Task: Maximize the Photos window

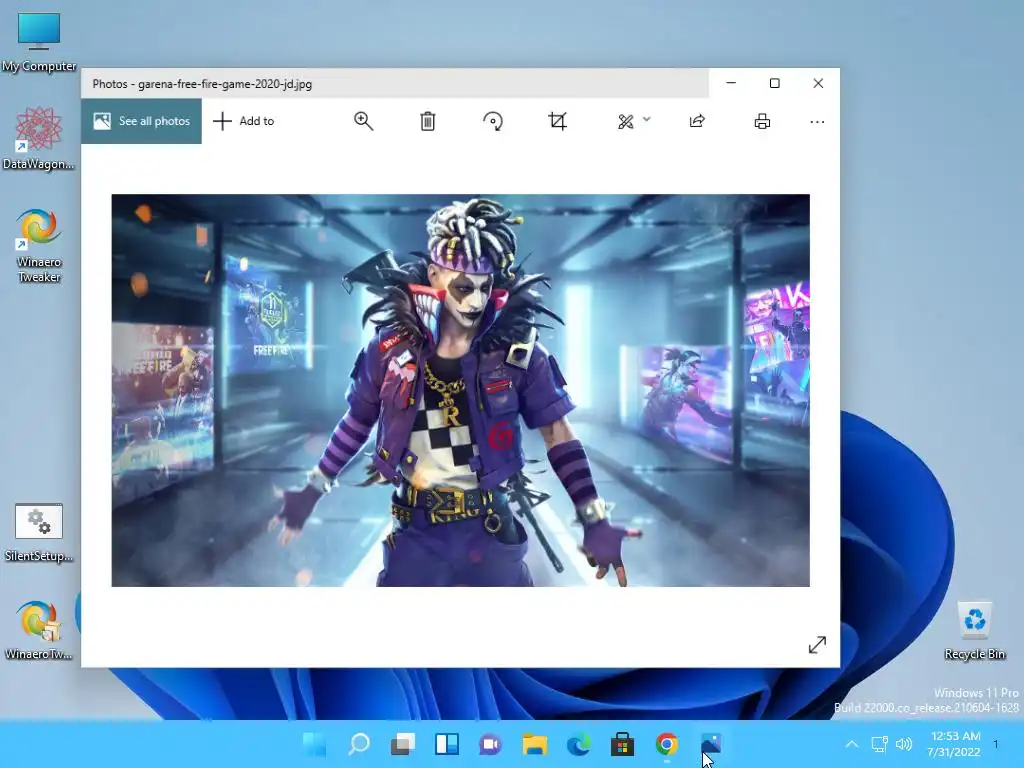Action: (775, 83)
